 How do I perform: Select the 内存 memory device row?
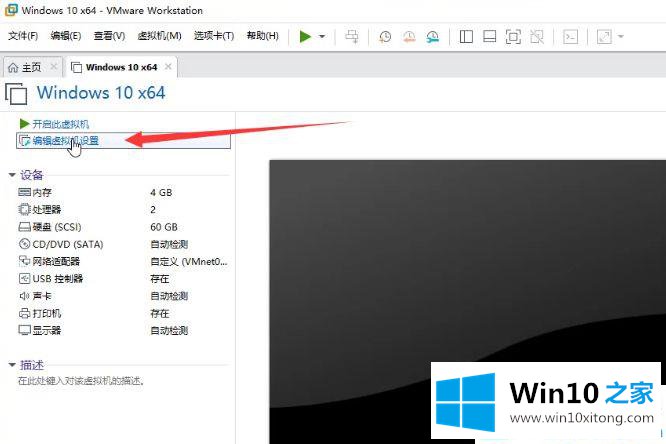click(x=123, y=192)
